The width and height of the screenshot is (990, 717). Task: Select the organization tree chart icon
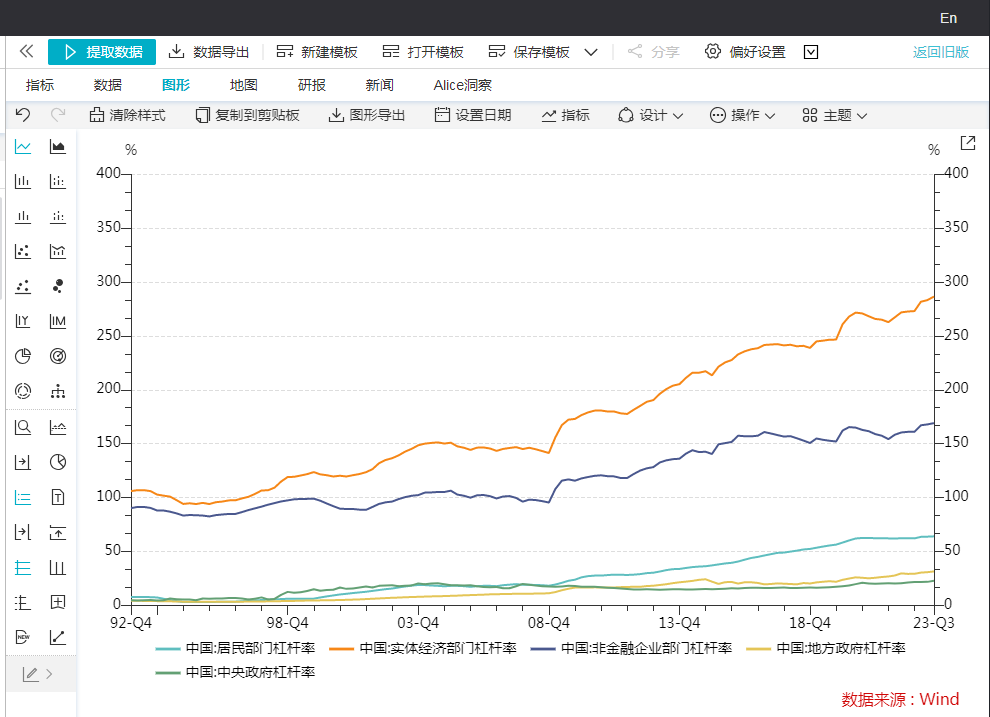[x=58, y=390]
